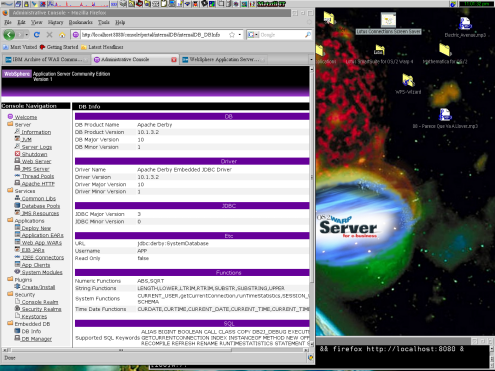Open the WPS-Wizard desktop icon
Screen dimensions: 495x371
[408, 84]
